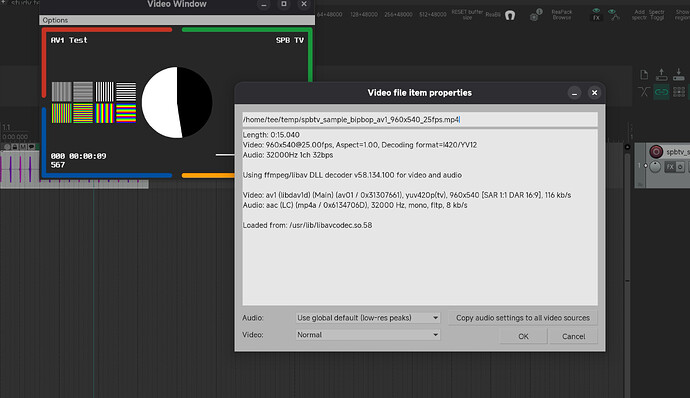
Task: Click the ReaBlink horseshoe magnet icon
Action: [510, 15]
